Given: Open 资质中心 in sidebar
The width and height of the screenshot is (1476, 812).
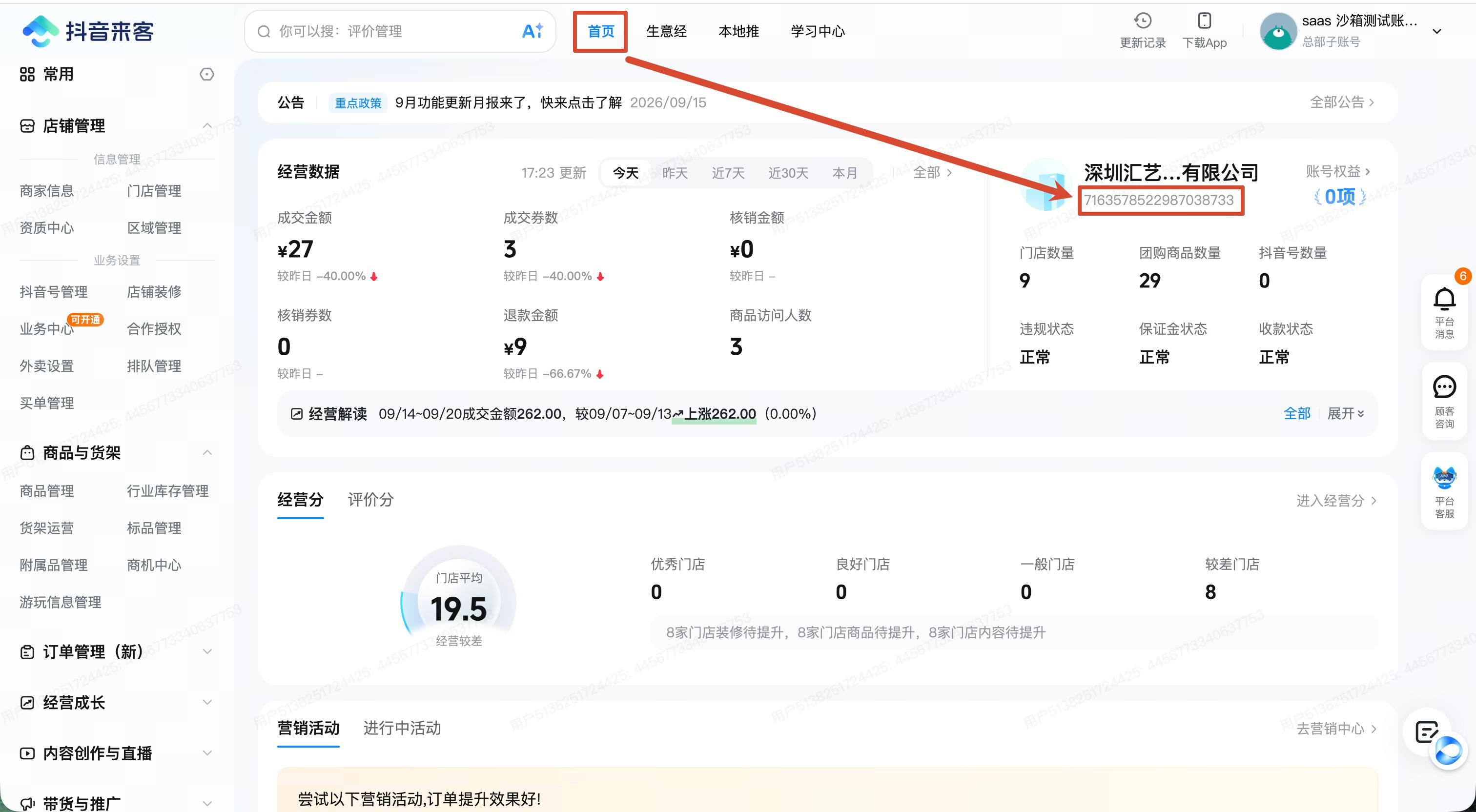Looking at the screenshot, I should coord(47,228).
